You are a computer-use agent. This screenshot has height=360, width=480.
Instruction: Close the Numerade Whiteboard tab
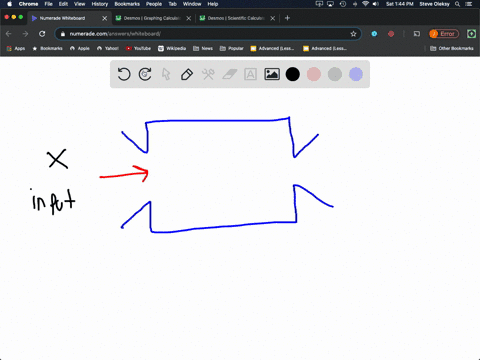pyautogui.click(x=104, y=18)
